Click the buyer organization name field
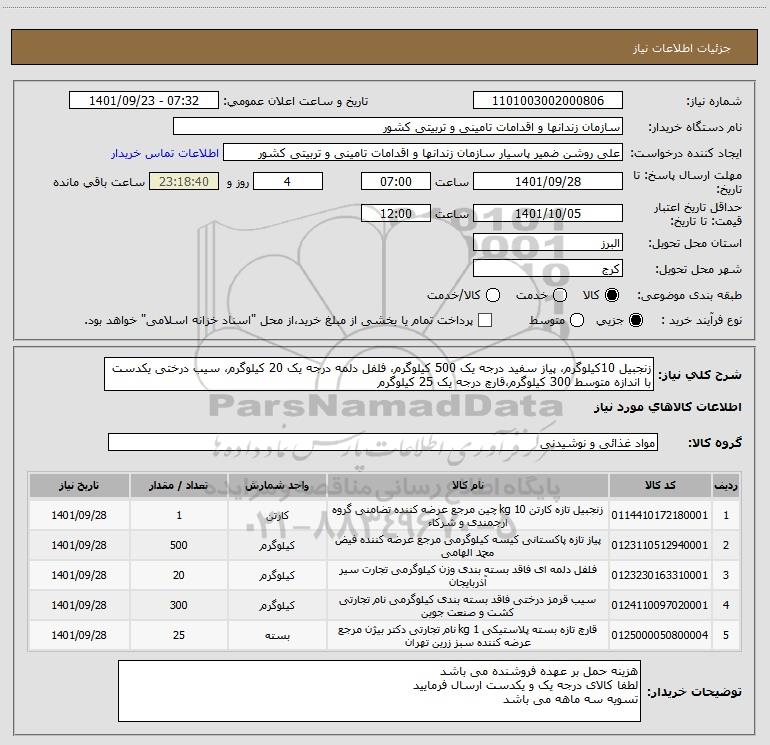The image size is (770, 745). (398, 126)
